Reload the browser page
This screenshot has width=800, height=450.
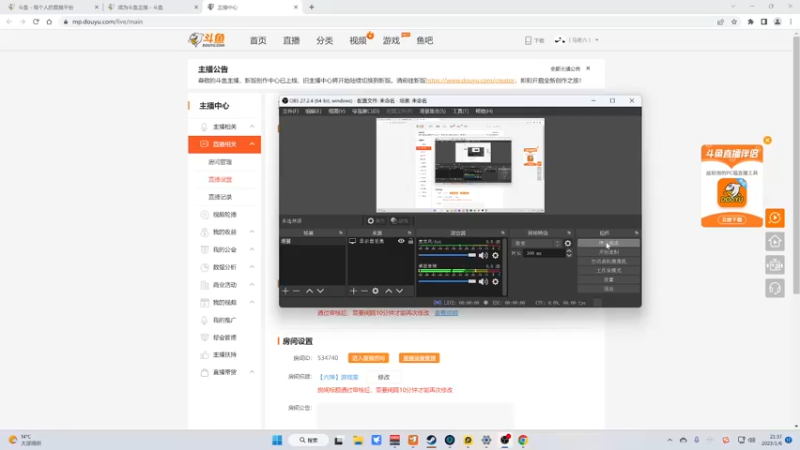pos(36,22)
